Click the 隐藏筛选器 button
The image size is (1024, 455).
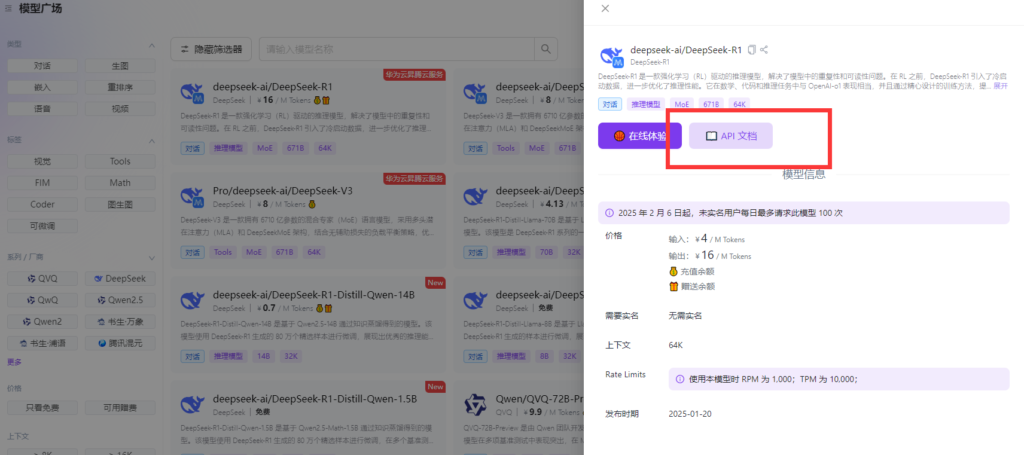210,49
